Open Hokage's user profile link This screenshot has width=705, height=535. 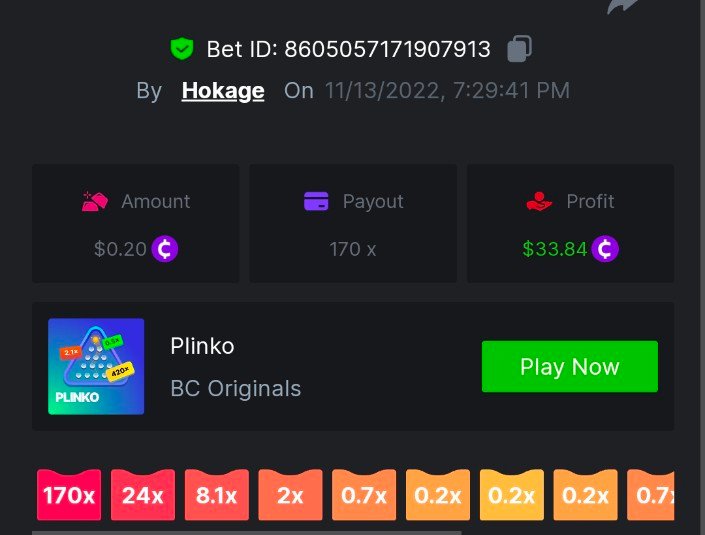(x=223, y=91)
